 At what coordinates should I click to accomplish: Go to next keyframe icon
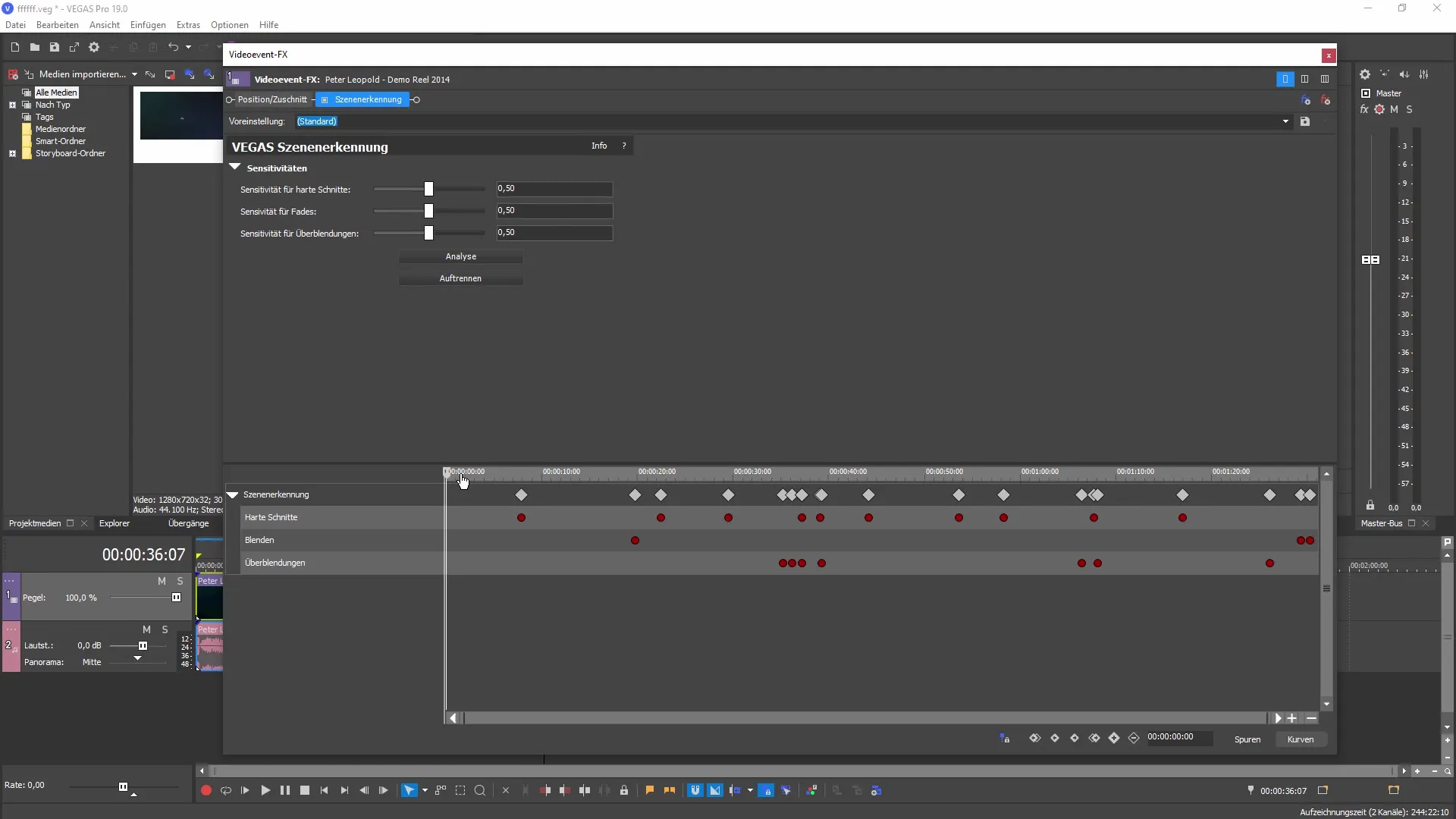(1075, 738)
